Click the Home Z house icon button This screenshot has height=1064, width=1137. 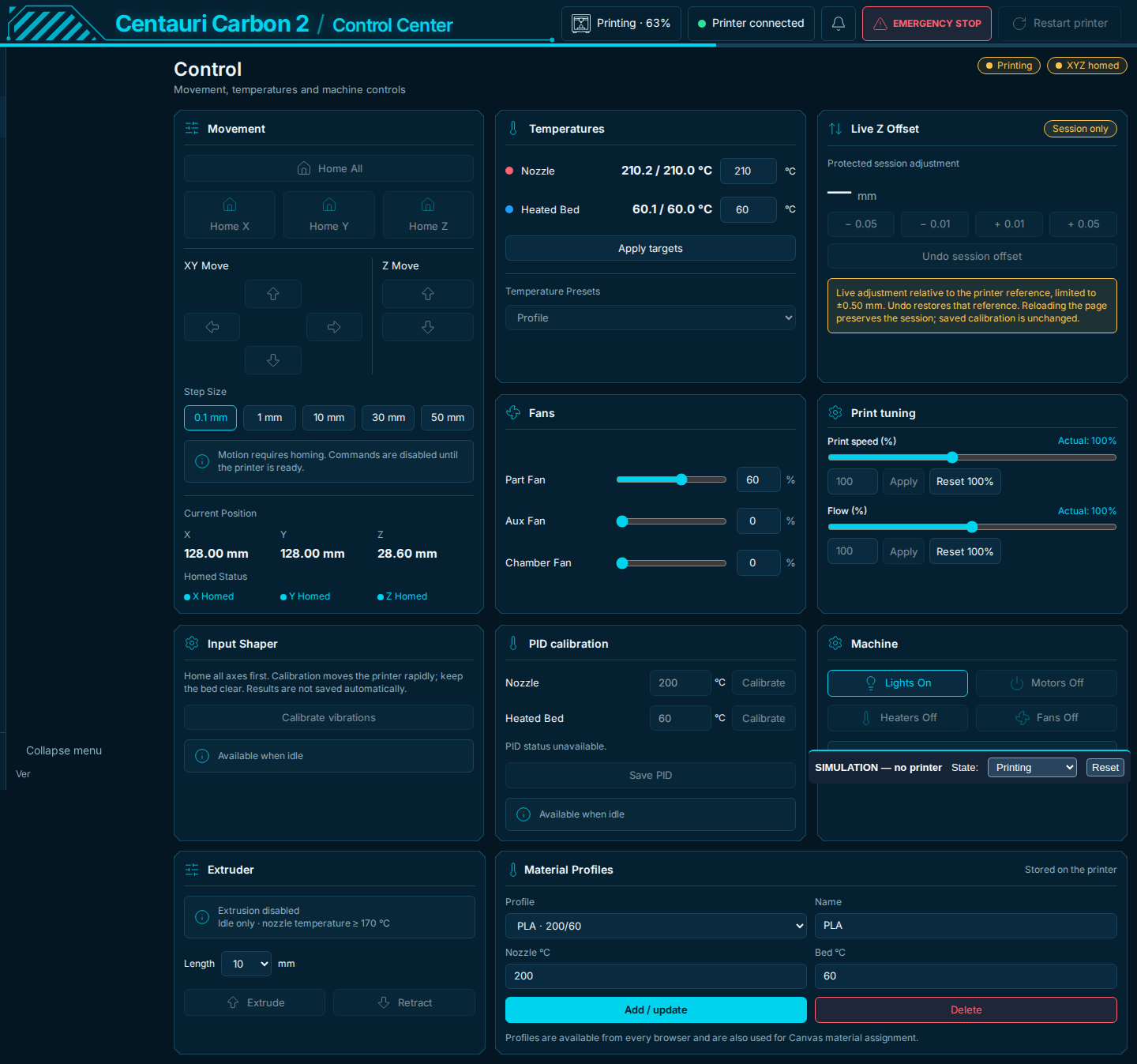(428, 215)
